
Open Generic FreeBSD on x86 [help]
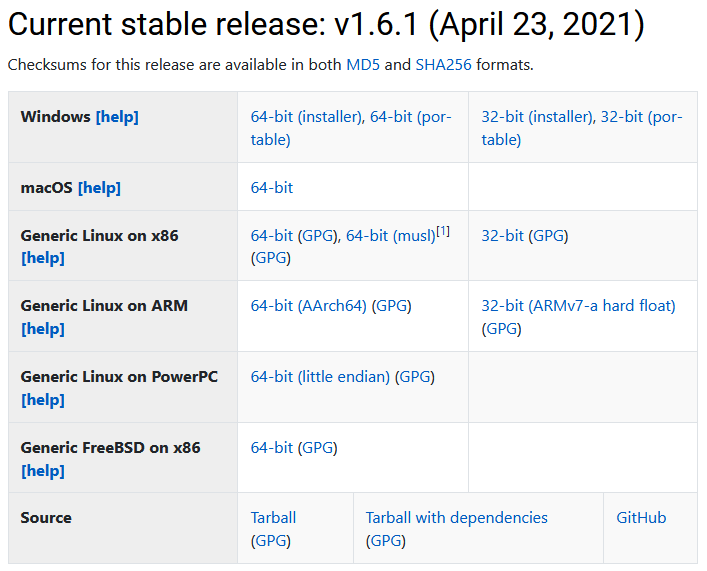click(x=43, y=471)
